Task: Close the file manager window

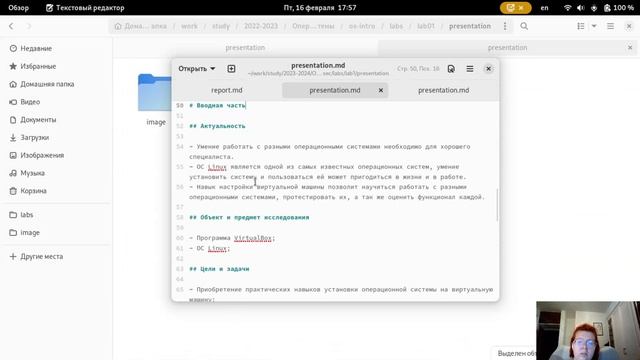Action: pos(629,26)
